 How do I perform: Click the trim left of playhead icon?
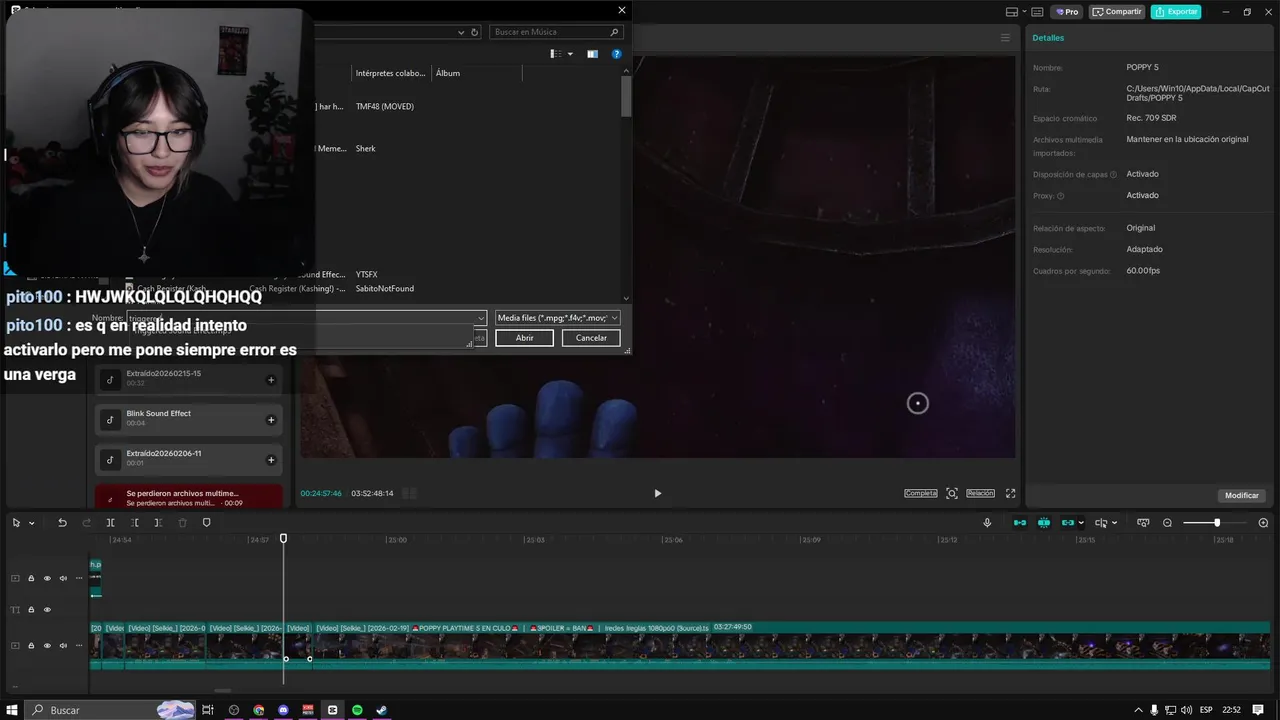[134, 523]
